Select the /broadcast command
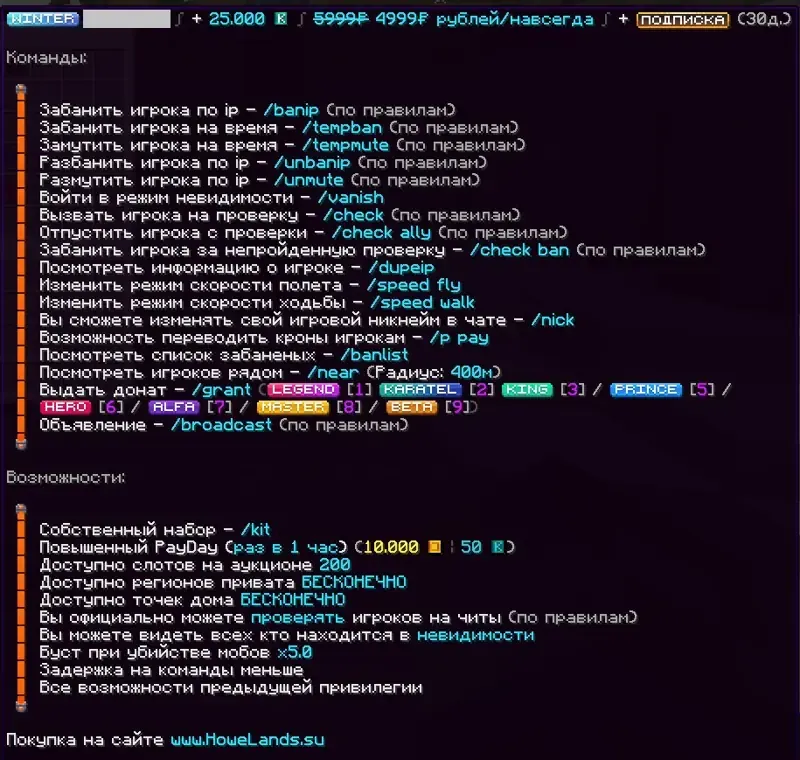 (x=221, y=425)
